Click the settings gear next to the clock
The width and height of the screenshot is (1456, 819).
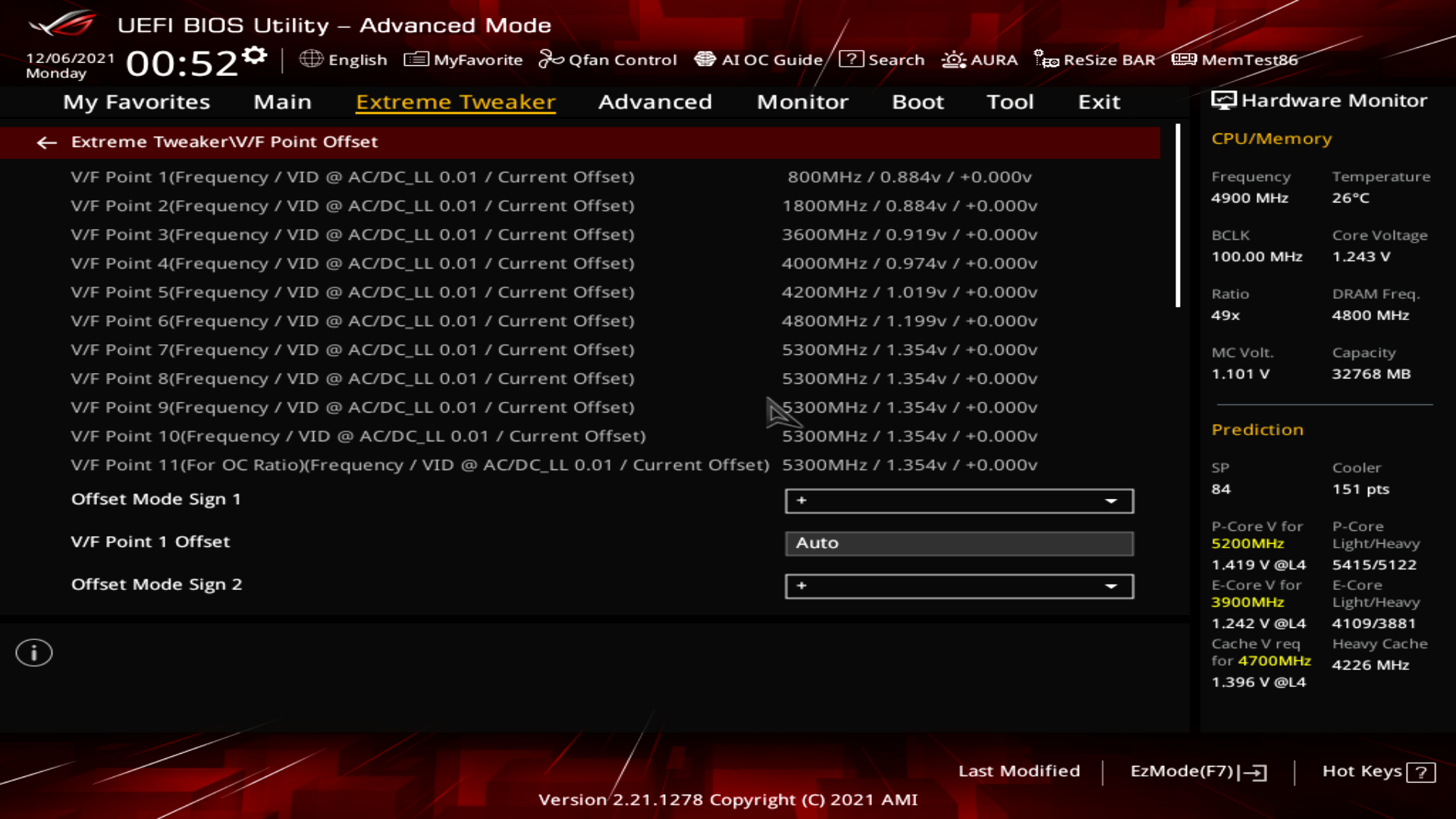[255, 55]
